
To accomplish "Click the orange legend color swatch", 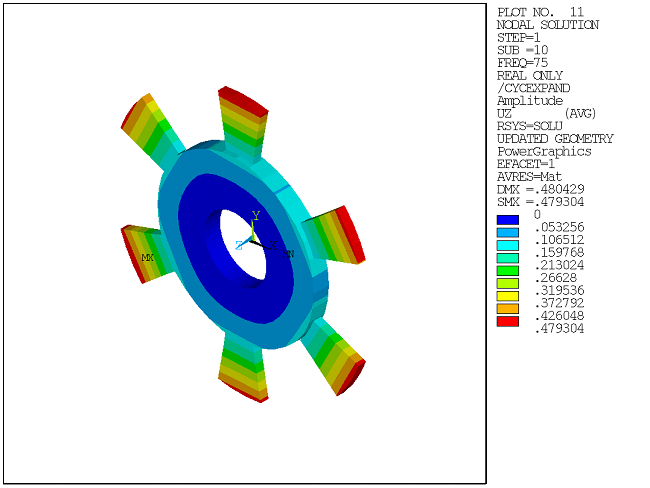I will coord(508,309).
